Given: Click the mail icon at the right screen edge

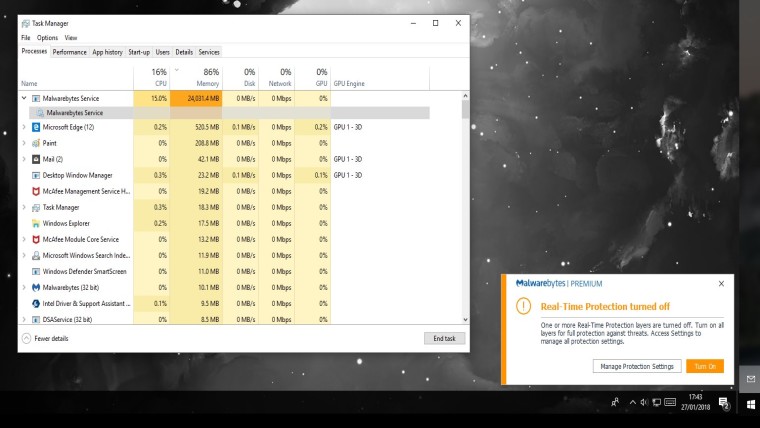Looking at the screenshot, I should (x=751, y=379).
